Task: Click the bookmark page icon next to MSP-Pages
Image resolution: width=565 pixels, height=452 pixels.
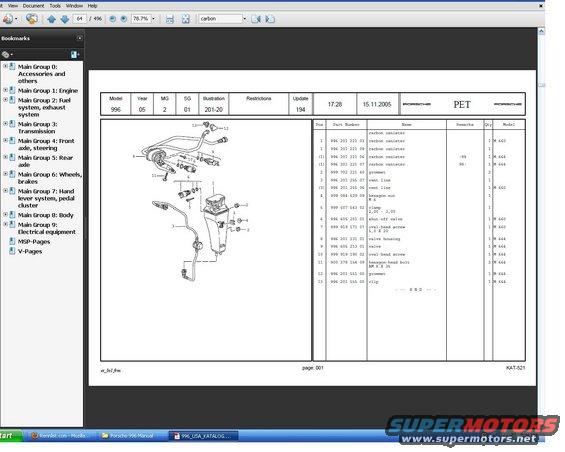Action: click(x=12, y=241)
